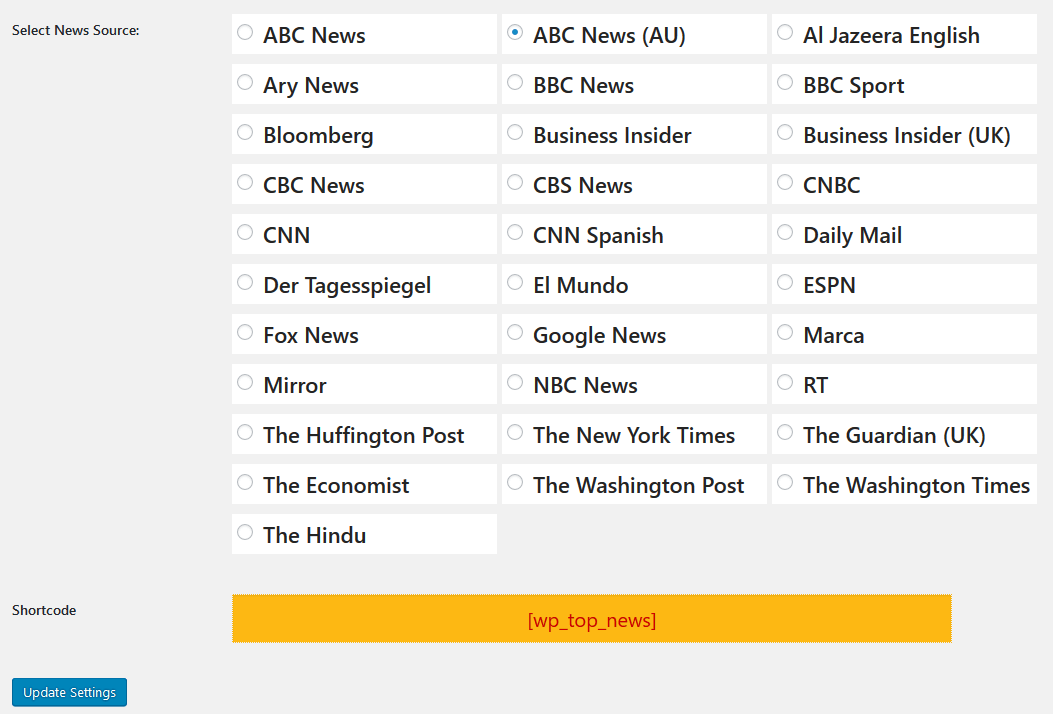The image size is (1053, 714).
Task: Pick The Economist as source
Action: coord(245,483)
